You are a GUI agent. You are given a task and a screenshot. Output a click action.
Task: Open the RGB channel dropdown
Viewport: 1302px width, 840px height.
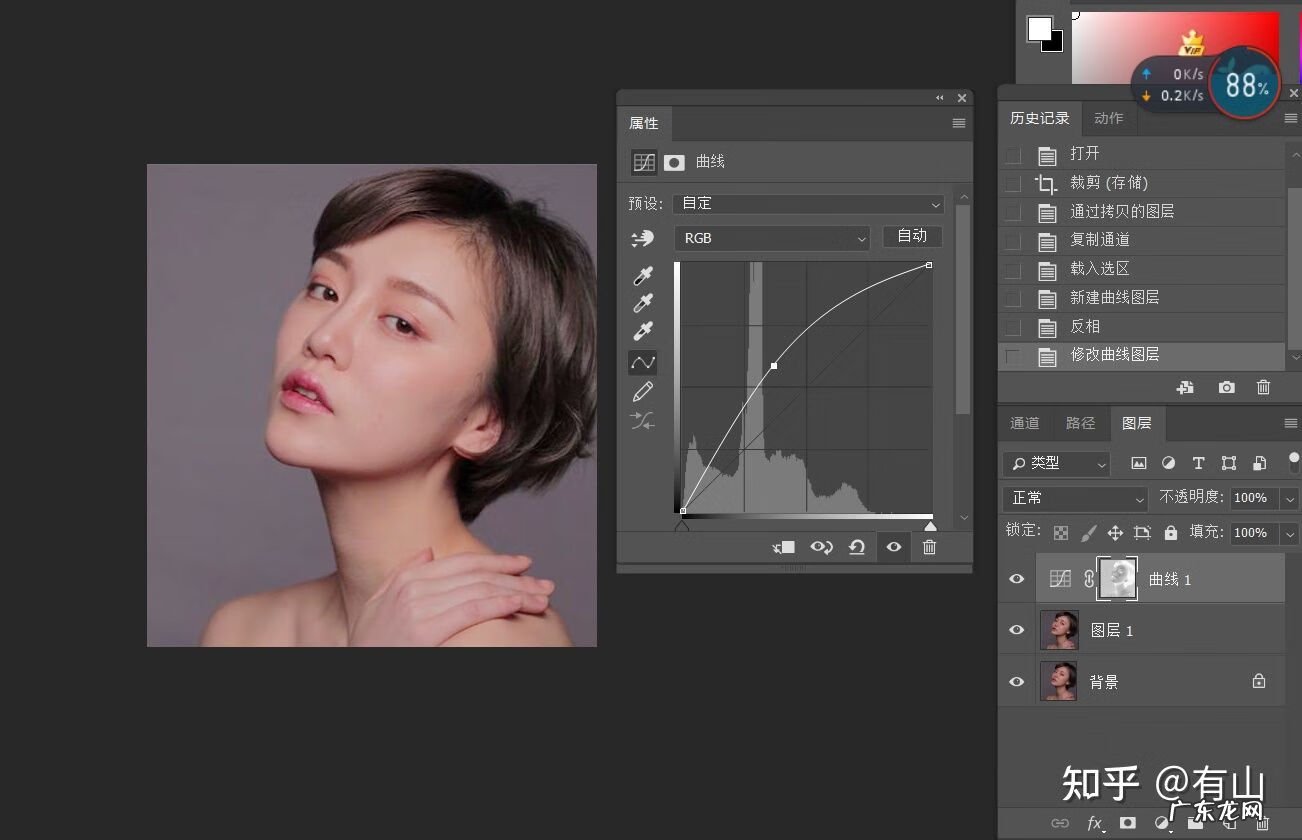pyautogui.click(x=772, y=238)
